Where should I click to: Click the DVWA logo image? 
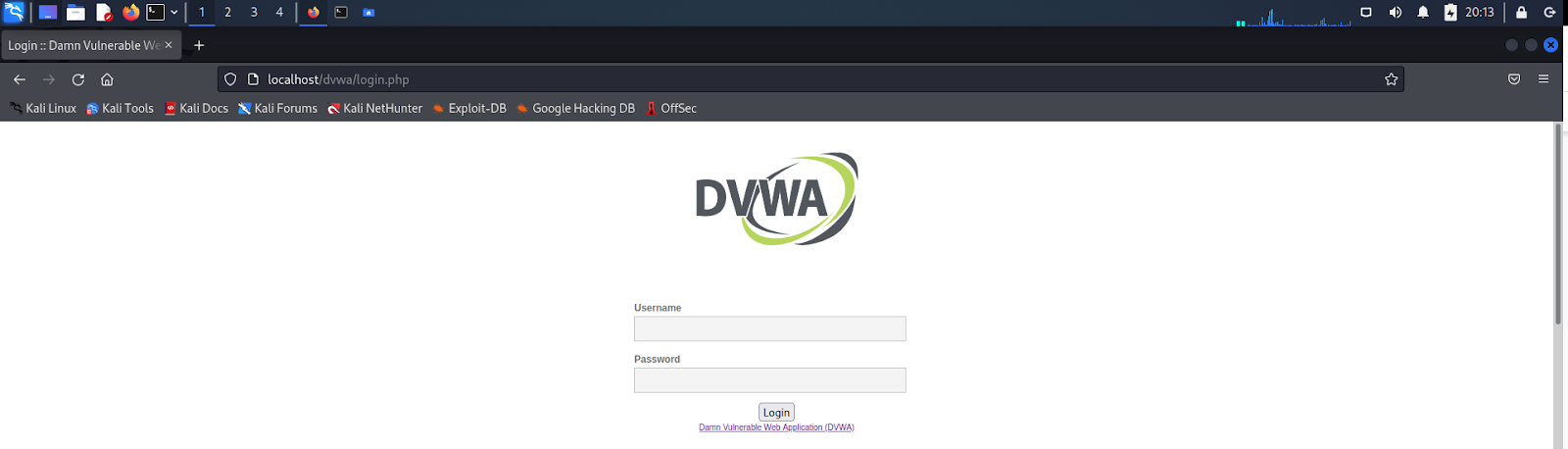coord(776,199)
